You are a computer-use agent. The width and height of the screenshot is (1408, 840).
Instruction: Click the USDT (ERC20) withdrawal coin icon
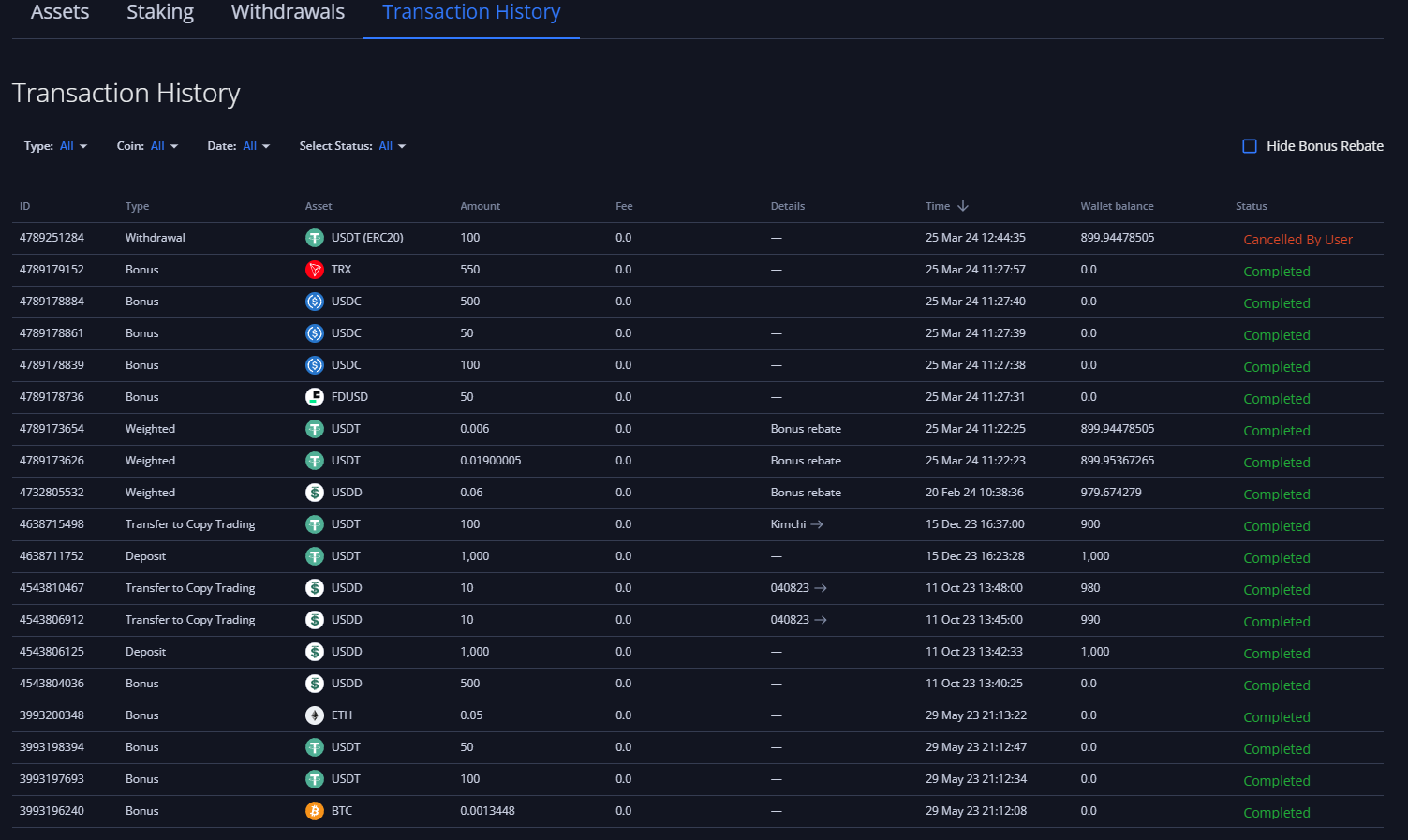pos(315,238)
